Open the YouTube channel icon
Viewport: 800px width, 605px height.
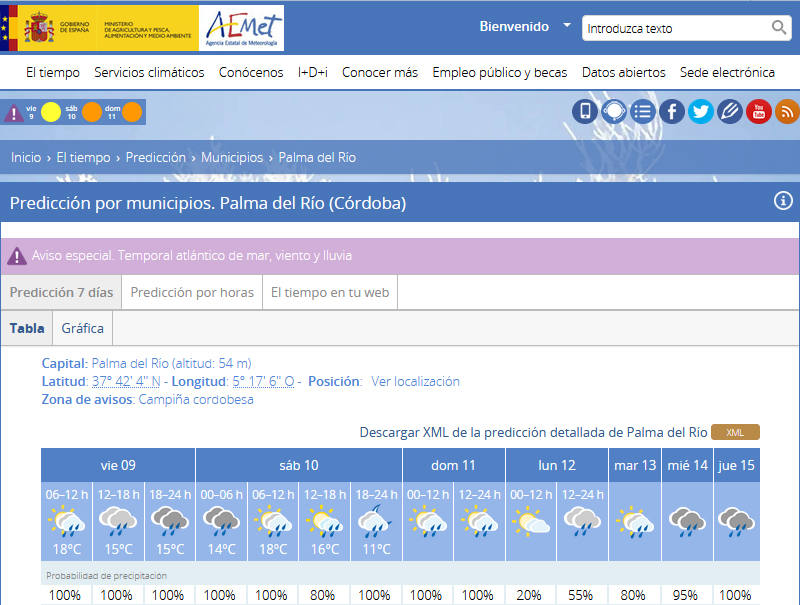pyautogui.click(x=759, y=111)
